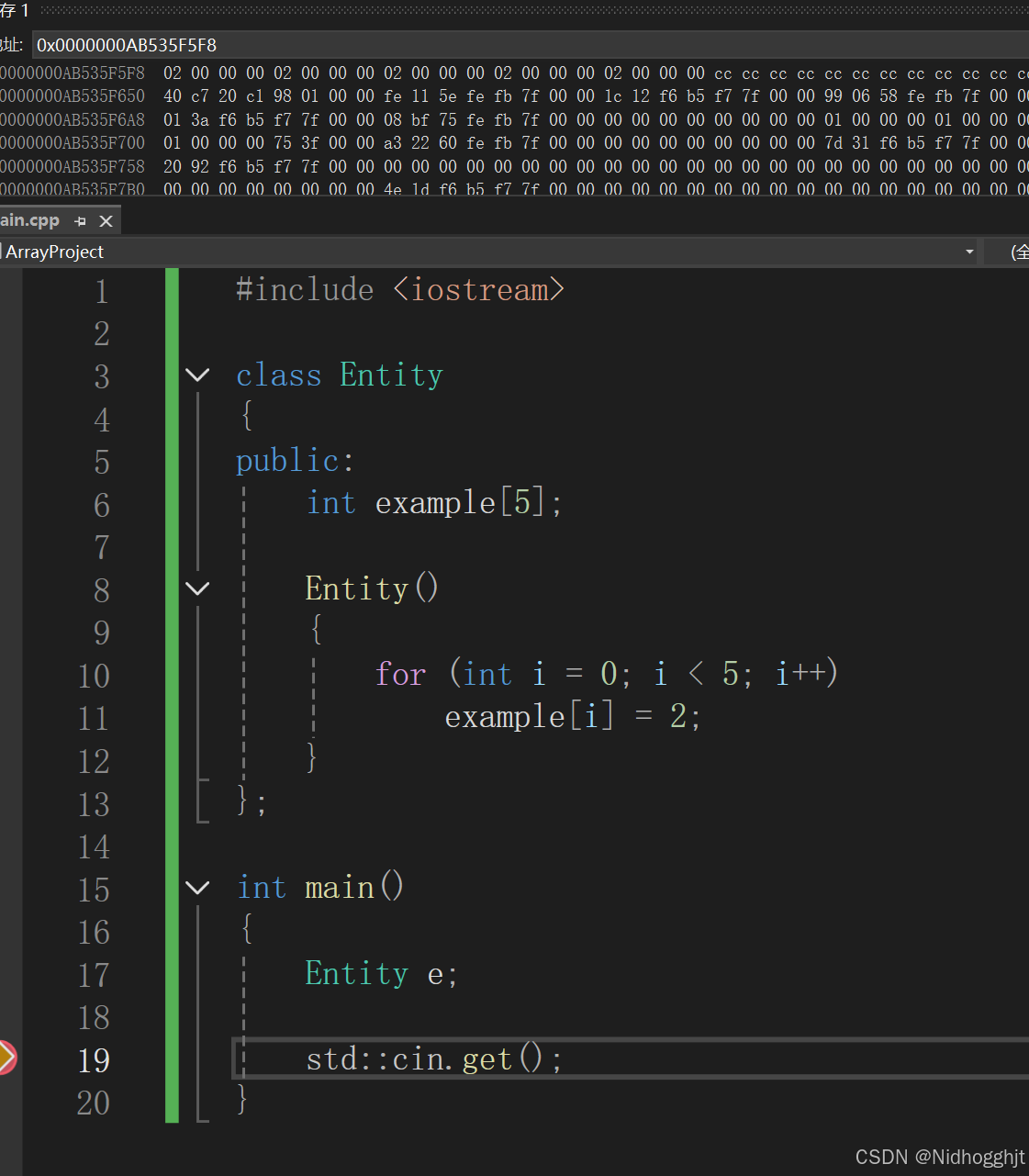Viewport: 1029px width, 1176px height.
Task: Click the for keyword on line 10
Action: 400,674
